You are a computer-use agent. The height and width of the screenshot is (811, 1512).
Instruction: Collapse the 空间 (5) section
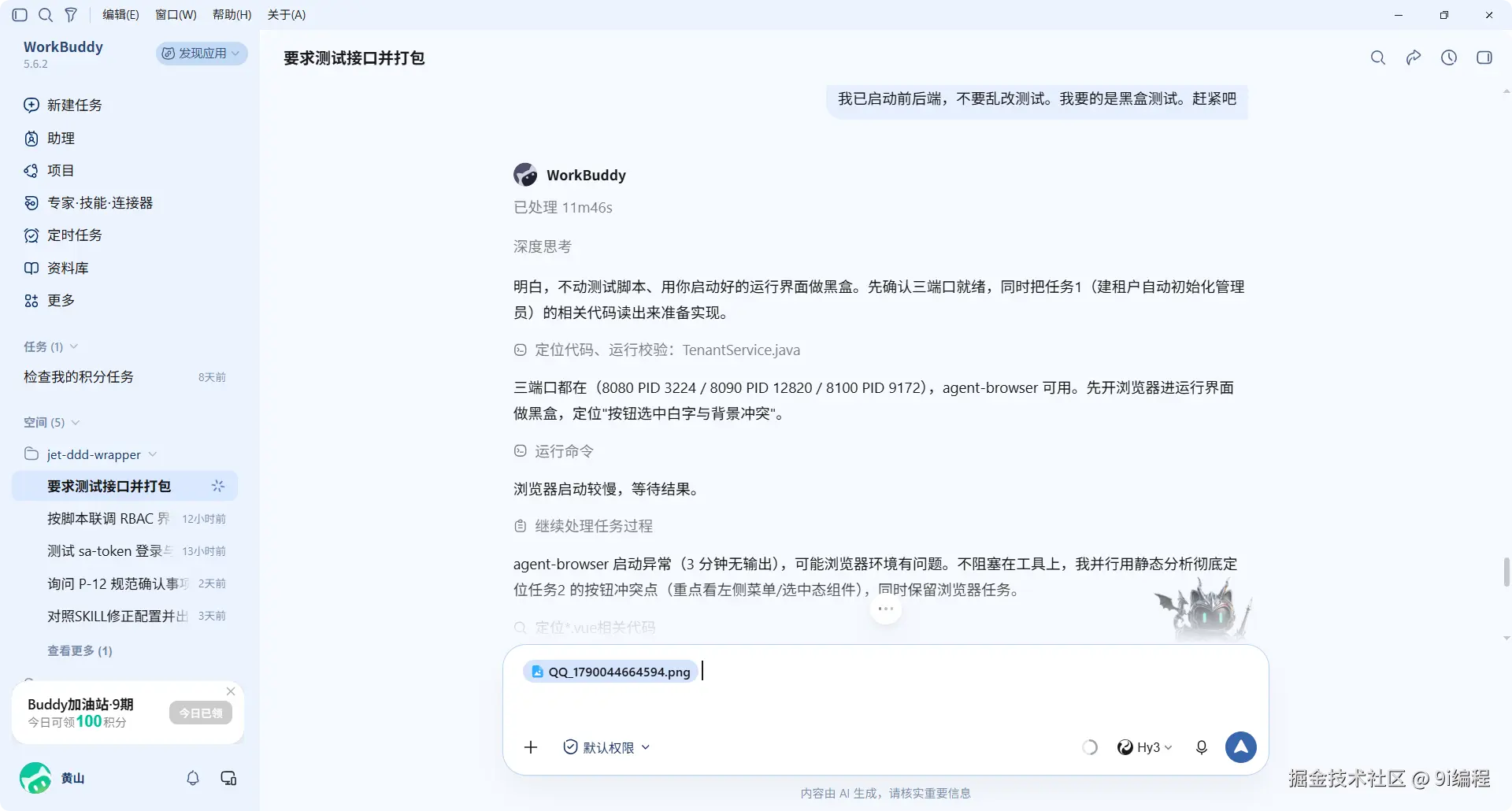52,423
